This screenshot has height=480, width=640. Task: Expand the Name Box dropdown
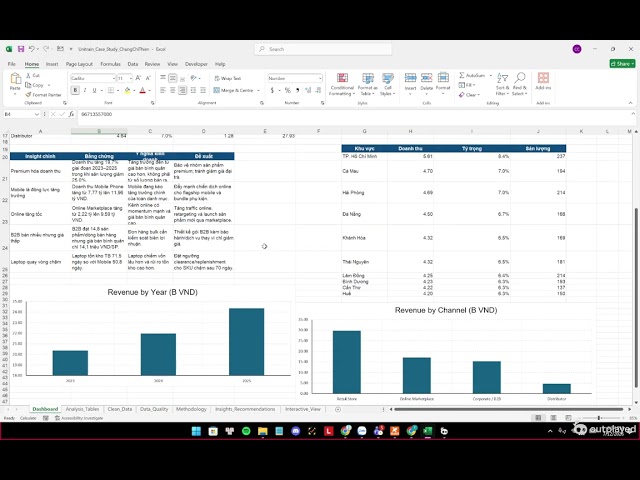coord(37,114)
